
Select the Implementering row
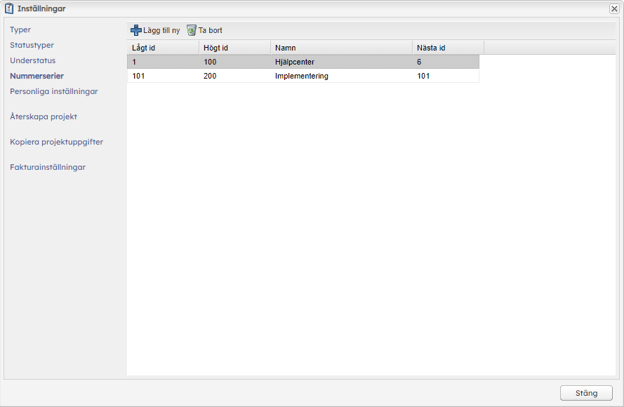pyautogui.click(x=302, y=76)
